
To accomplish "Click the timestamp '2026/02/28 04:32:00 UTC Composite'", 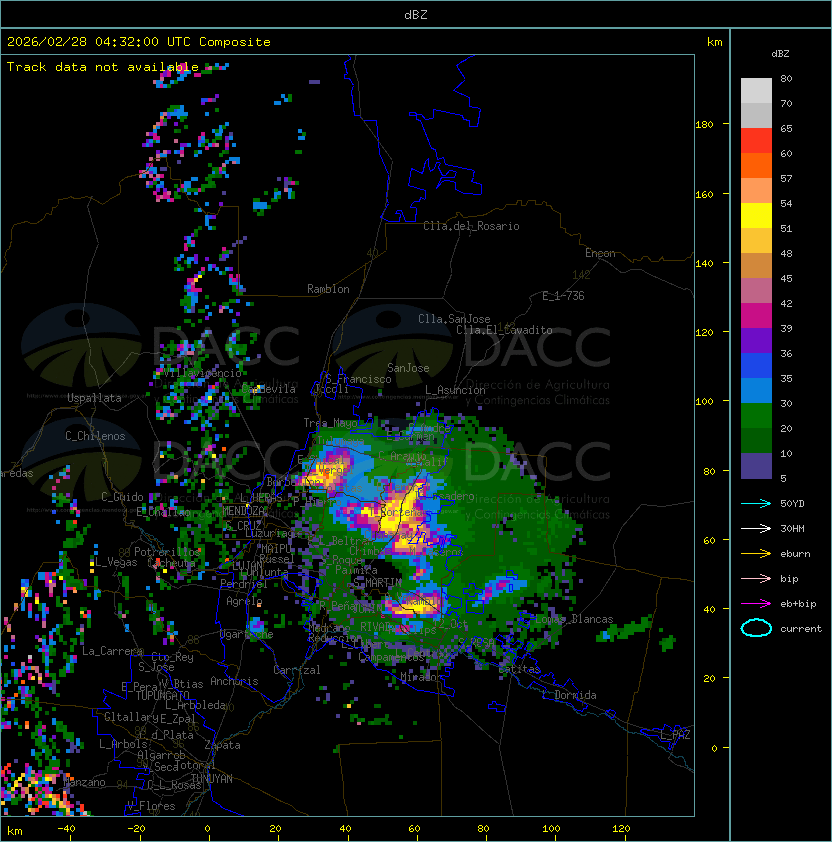I will (x=139, y=42).
